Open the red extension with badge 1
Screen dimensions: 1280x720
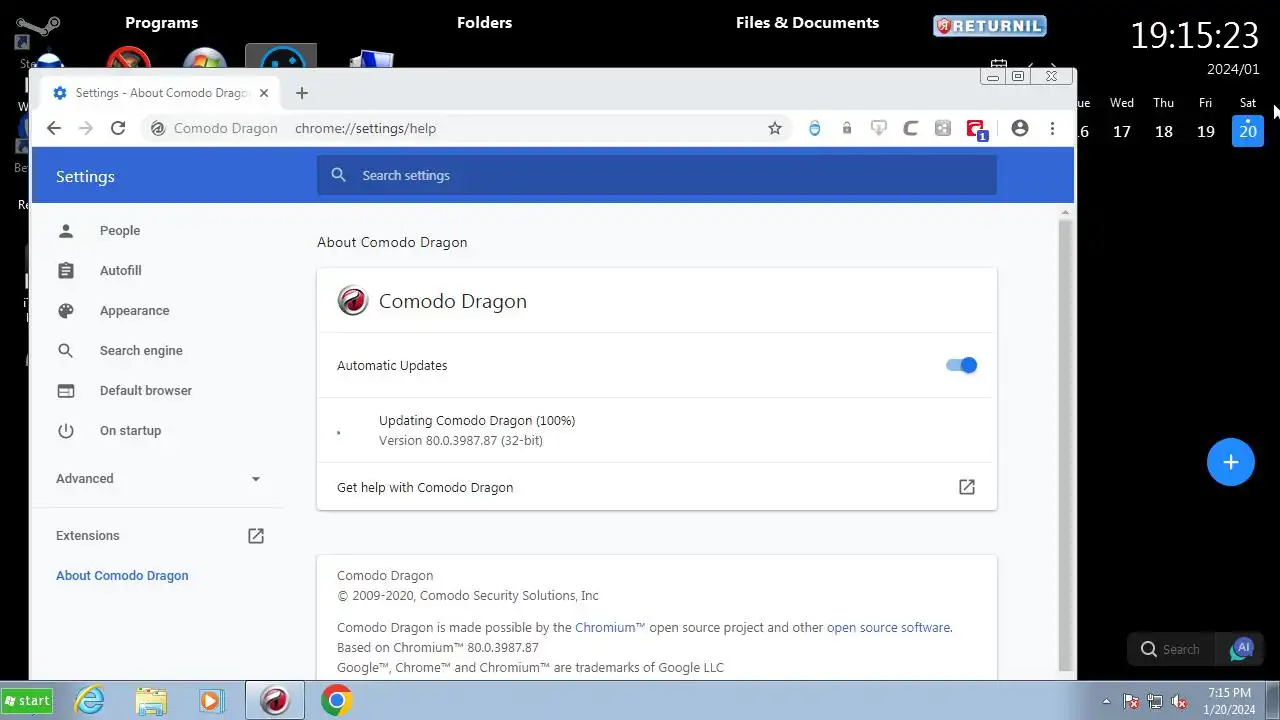[x=977, y=129]
